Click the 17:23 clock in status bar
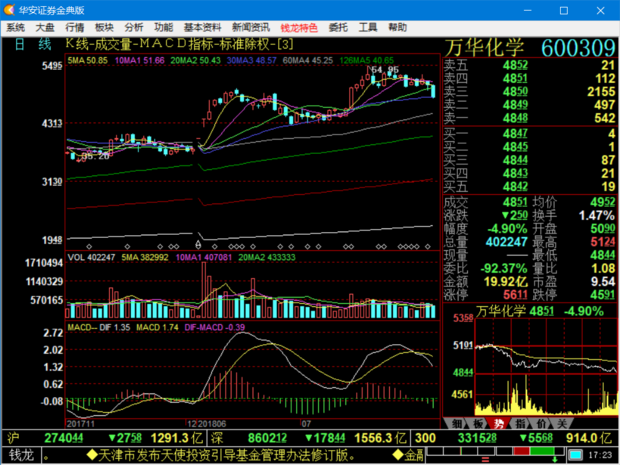The width and height of the screenshot is (620, 465). 600,455
